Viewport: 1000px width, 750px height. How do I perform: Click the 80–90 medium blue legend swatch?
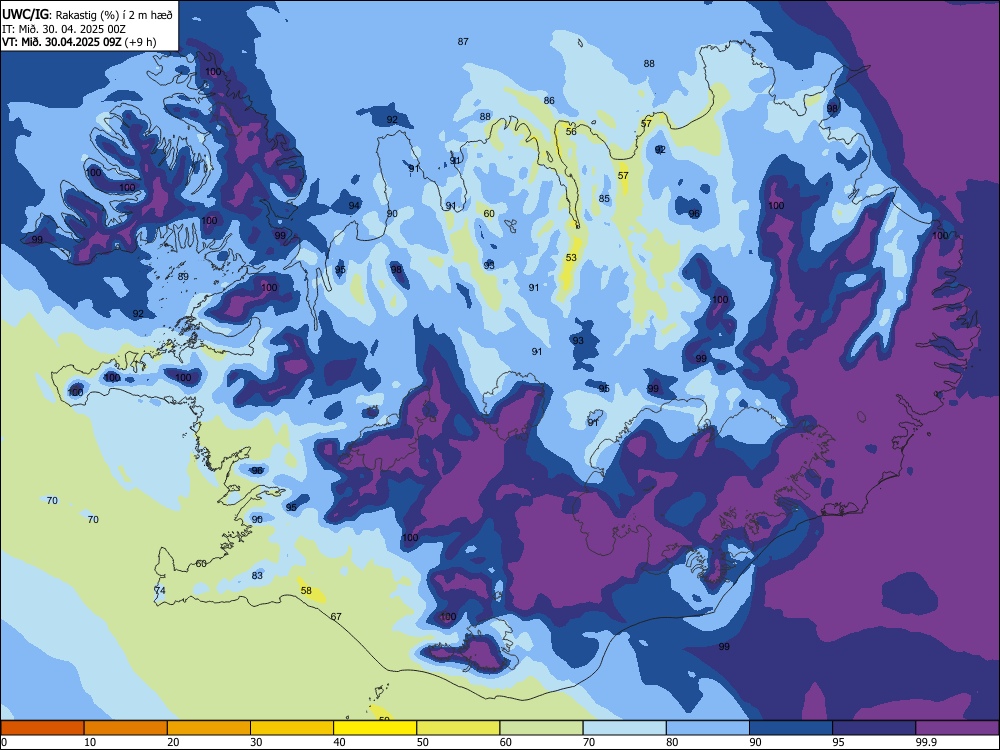(x=708, y=728)
